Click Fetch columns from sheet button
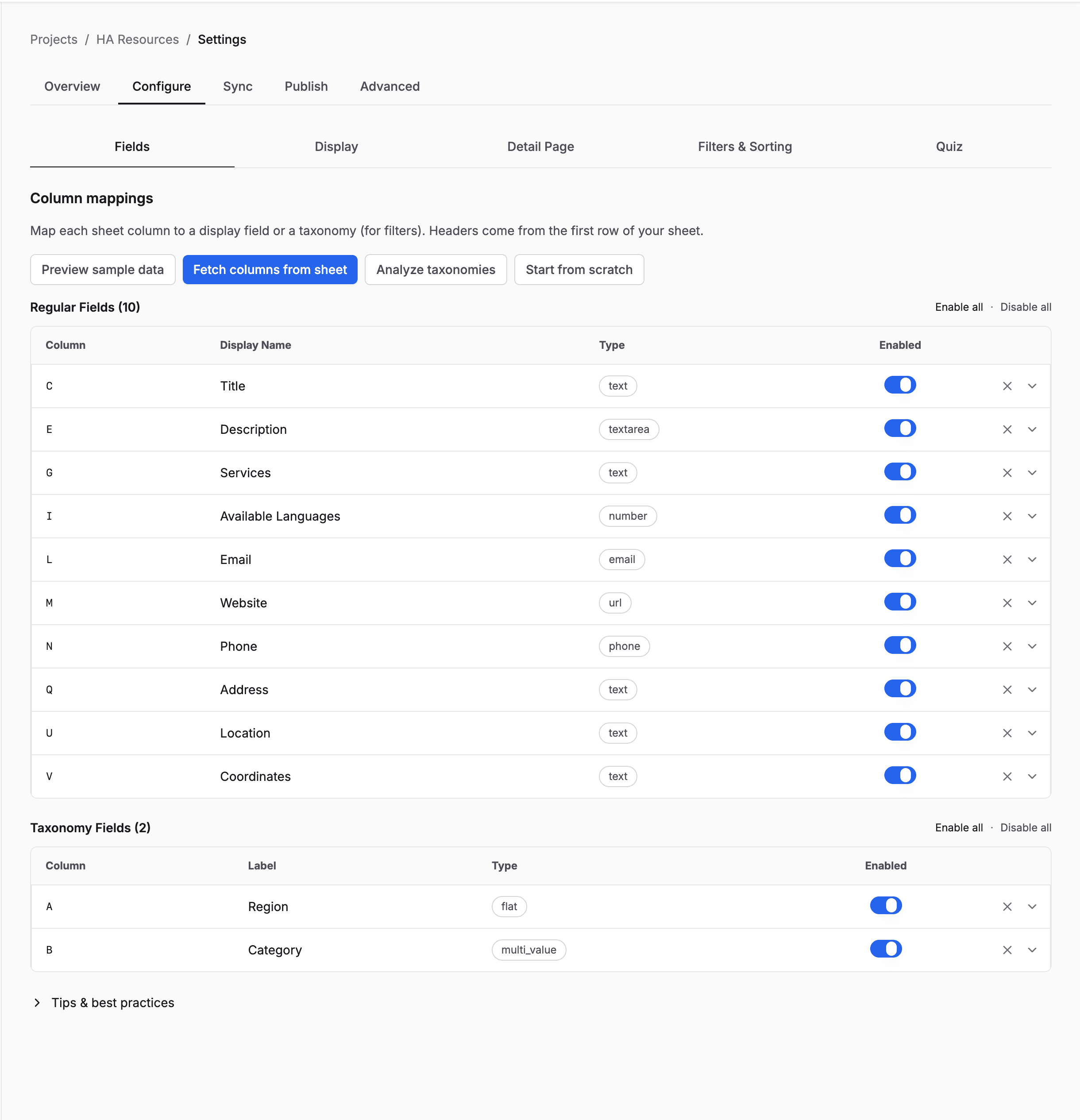 click(x=270, y=270)
